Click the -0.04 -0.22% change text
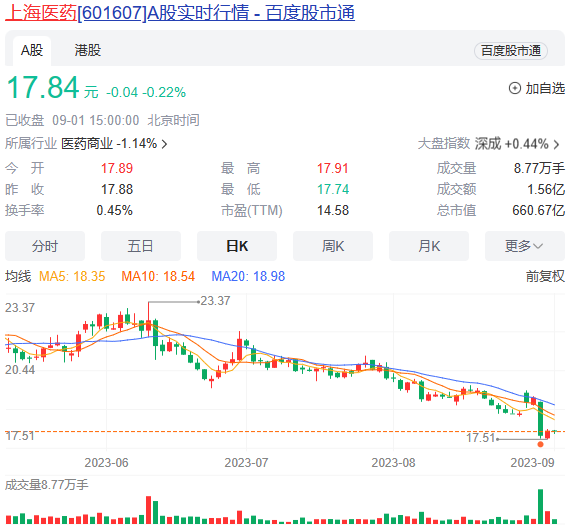Viewport: 571px width, 530px height. (146, 93)
